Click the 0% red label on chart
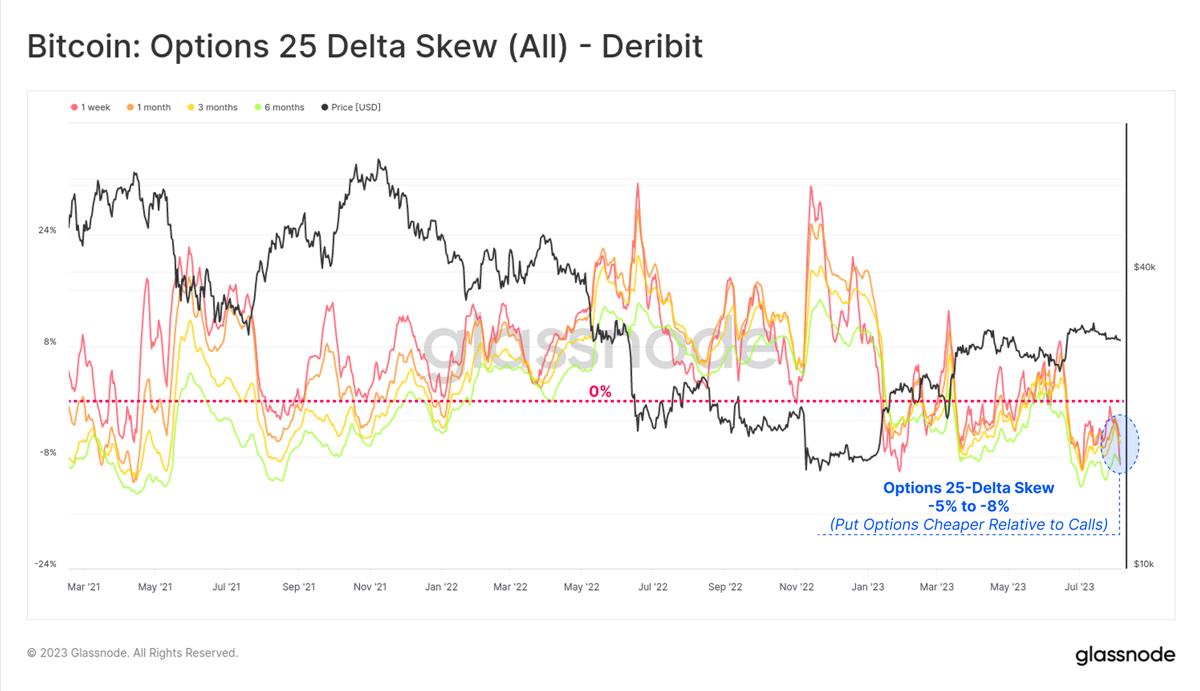The height and width of the screenshot is (691, 1200). point(600,391)
